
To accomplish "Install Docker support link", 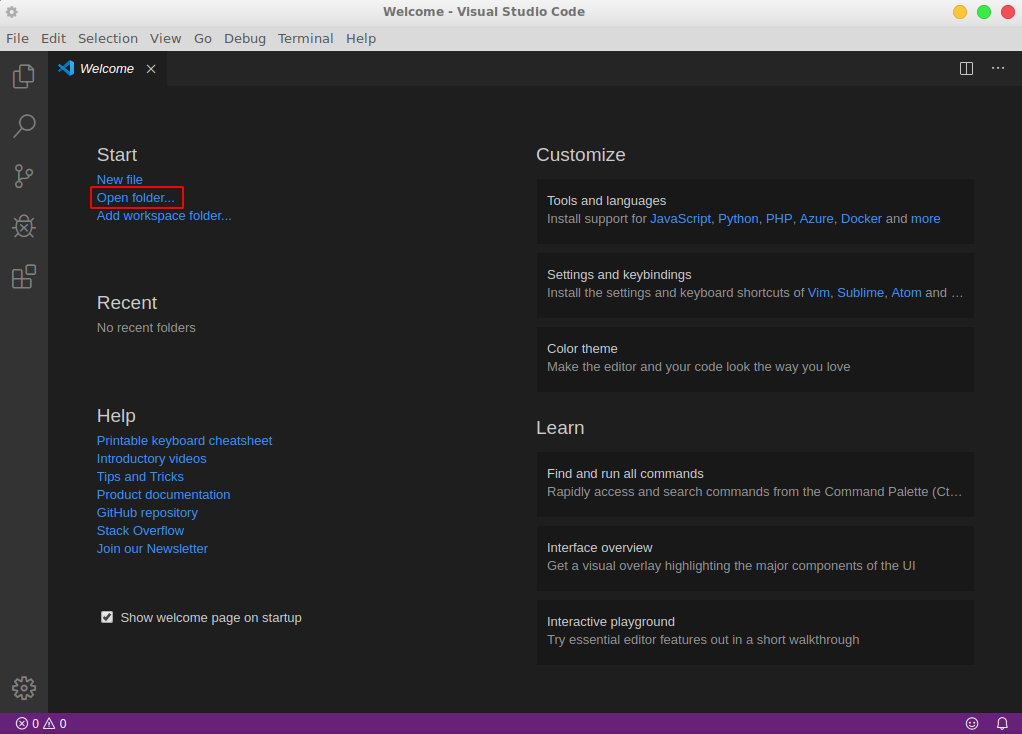I will 861,219.
